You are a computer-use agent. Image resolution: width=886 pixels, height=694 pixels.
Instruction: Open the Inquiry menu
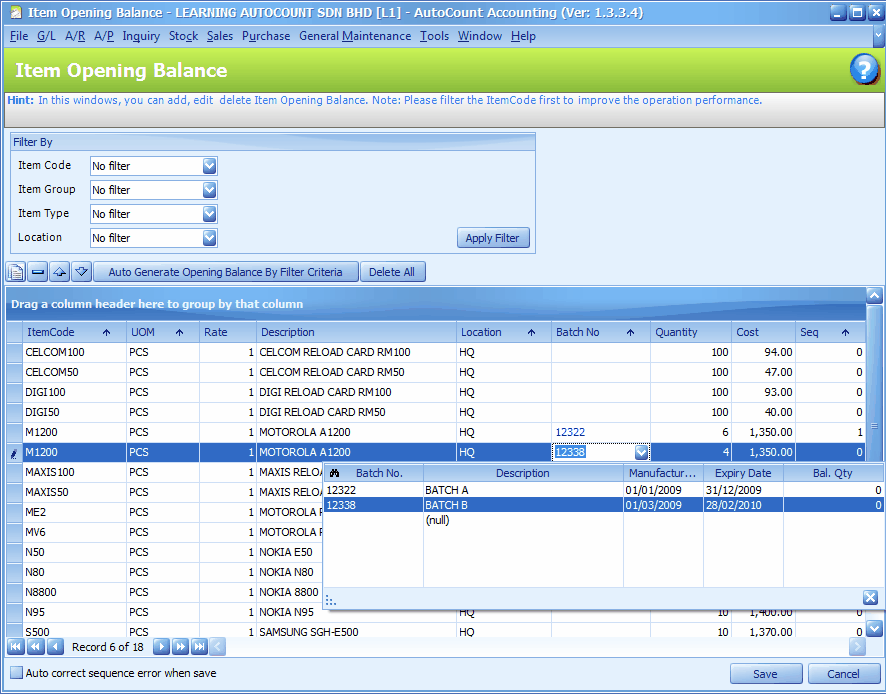[141, 36]
